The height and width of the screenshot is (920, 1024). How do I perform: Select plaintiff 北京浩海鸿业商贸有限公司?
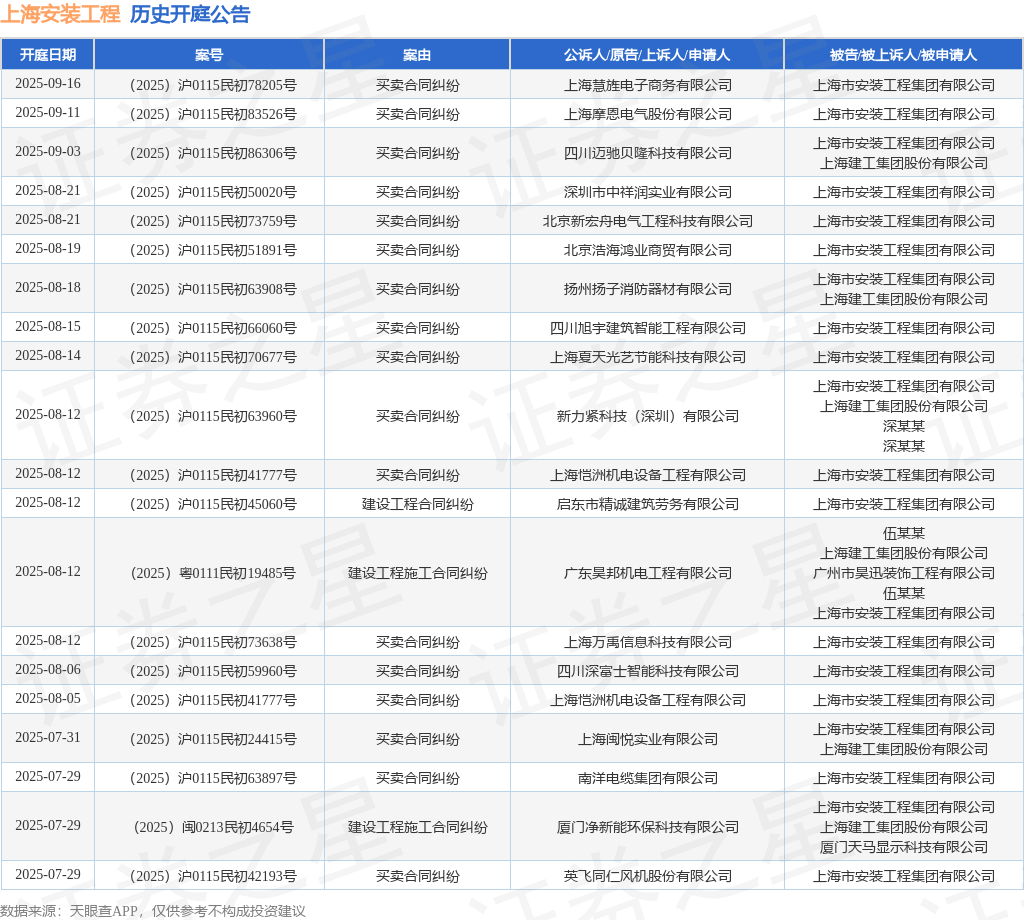(x=647, y=250)
